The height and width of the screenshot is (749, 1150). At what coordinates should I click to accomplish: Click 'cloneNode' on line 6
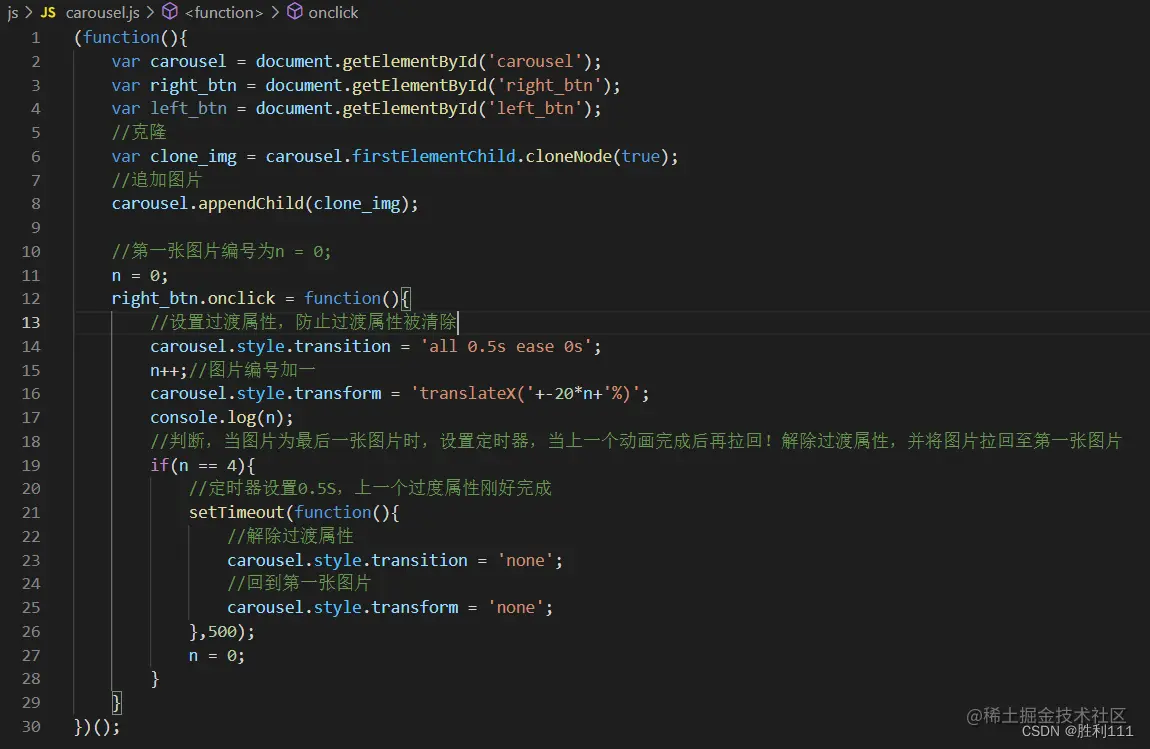tap(568, 156)
